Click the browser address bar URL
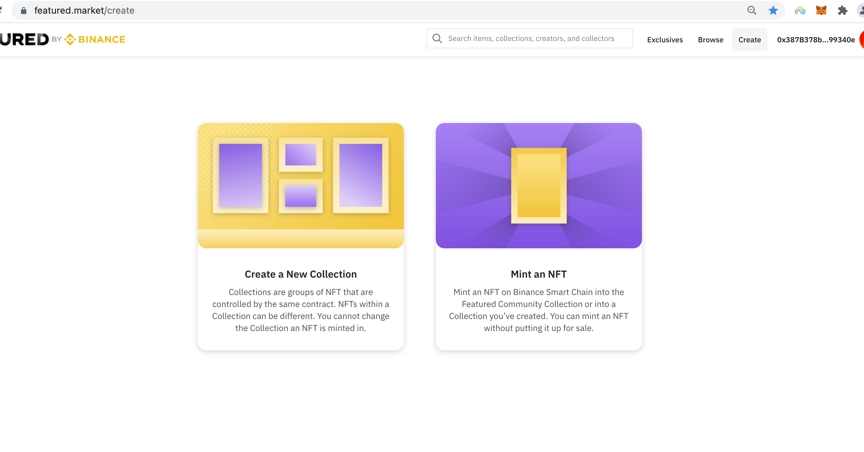This screenshot has height=452, width=864. coord(84,10)
